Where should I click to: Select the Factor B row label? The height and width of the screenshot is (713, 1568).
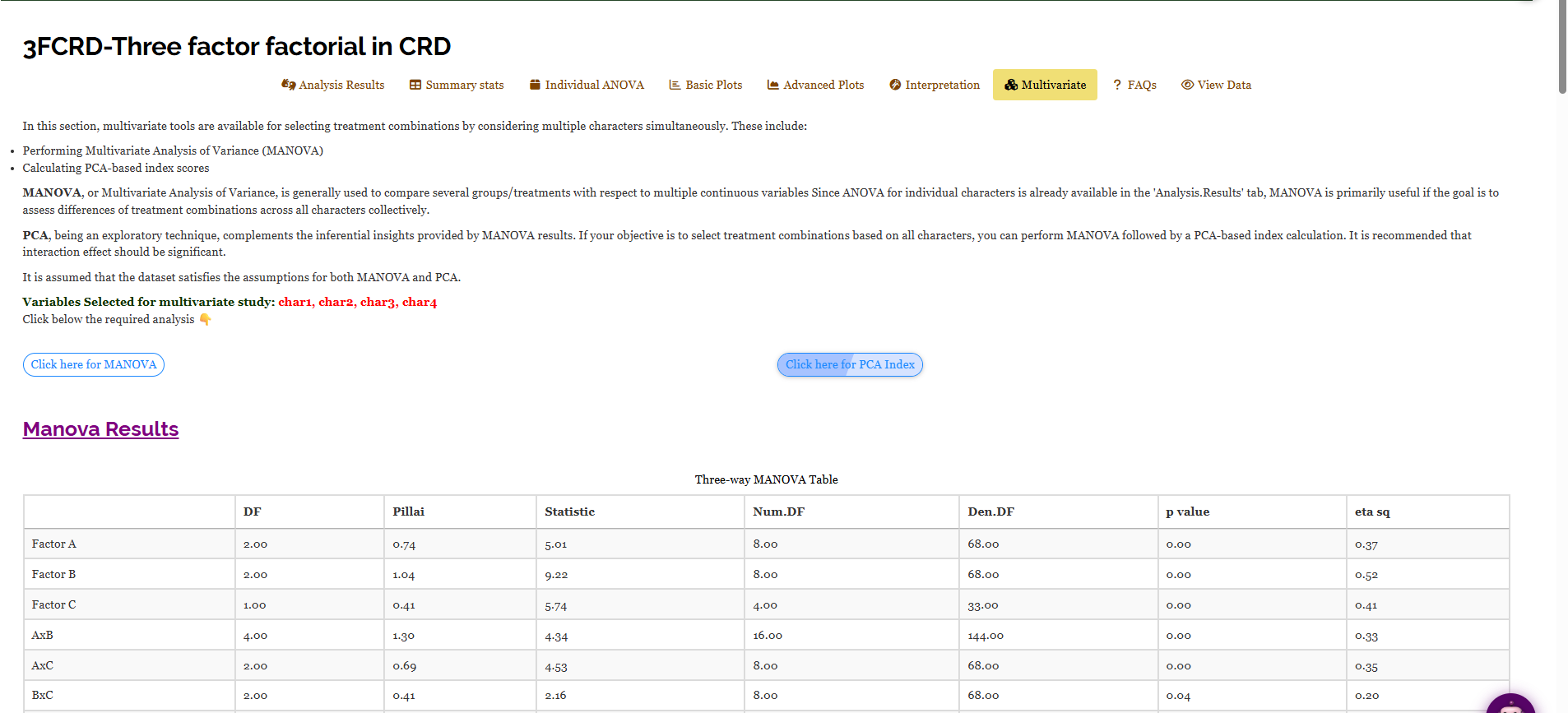54,574
